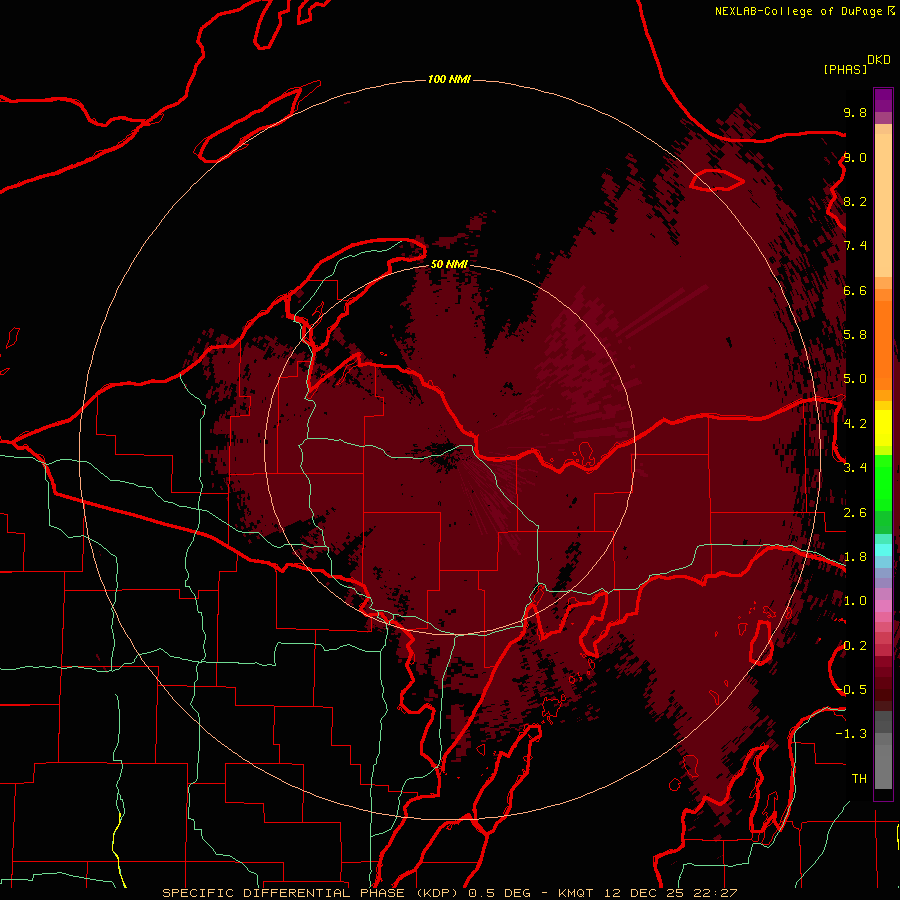Click the 12 DEC 25 date text
Viewport: 900px width, 900px height.
pos(642,893)
